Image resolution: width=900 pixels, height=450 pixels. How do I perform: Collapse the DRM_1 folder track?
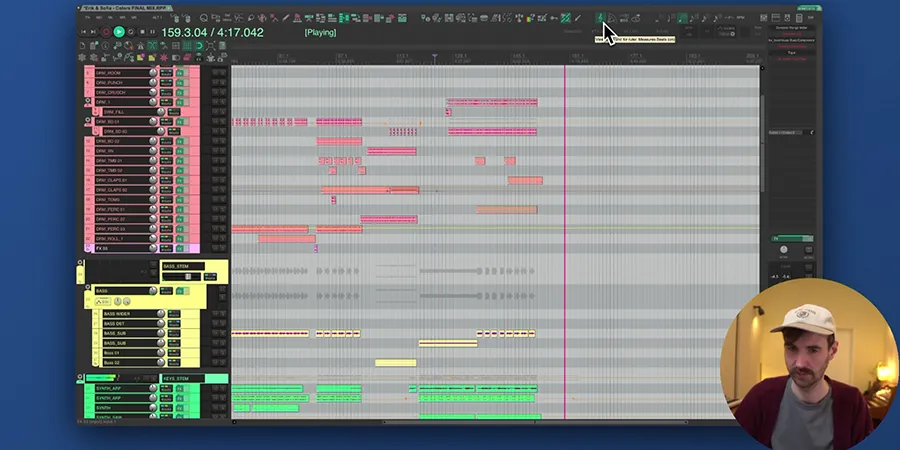tap(88, 100)
